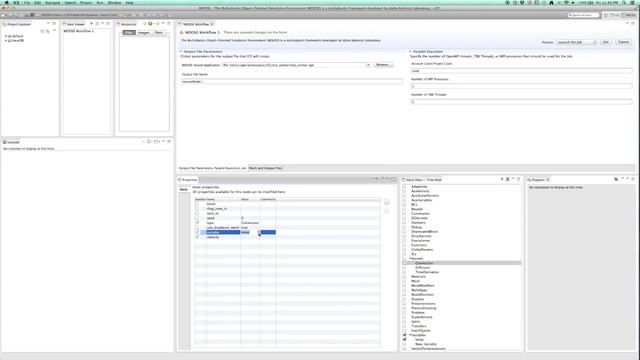Click green circle icon in Resources toolbar
The width and height of the screenshot is (640, 360).
(150, 24)
